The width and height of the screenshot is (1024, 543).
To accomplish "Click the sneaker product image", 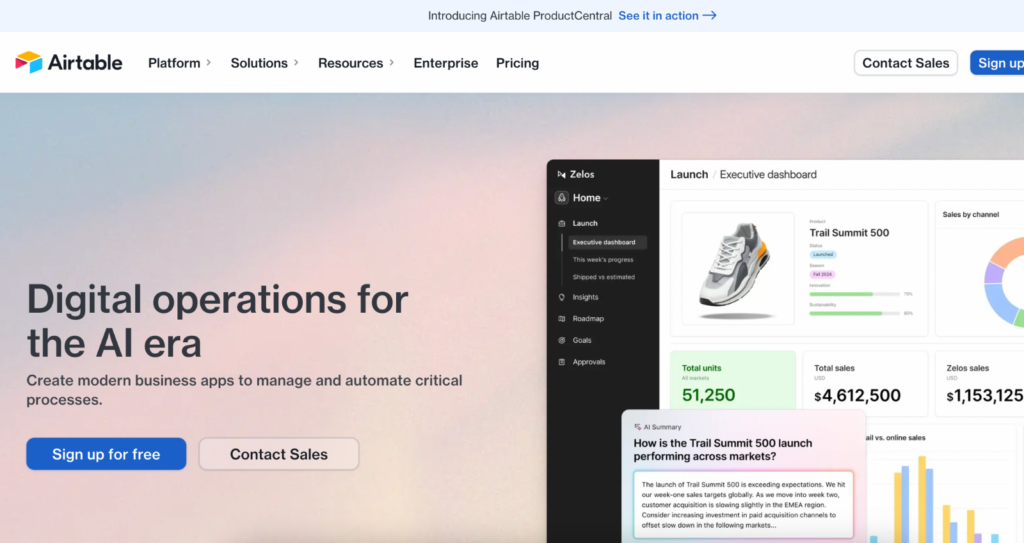I will (738, 269).
